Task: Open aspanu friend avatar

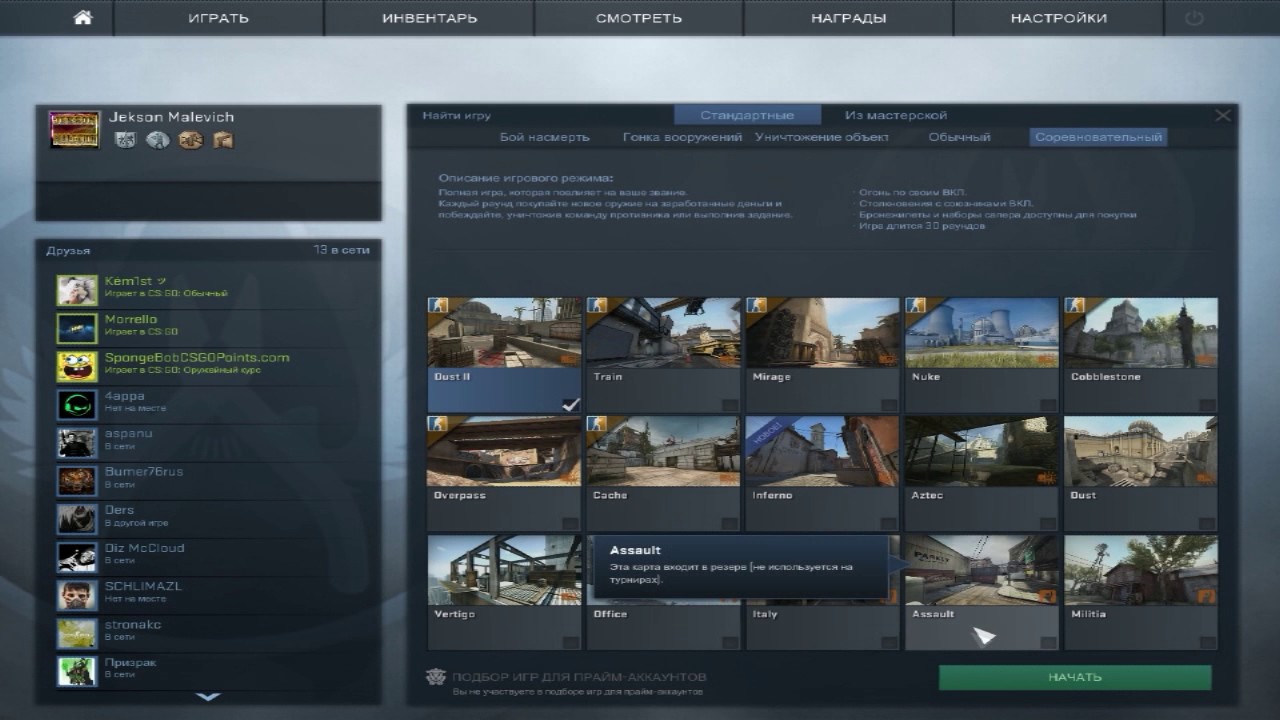Action: (x=77, y=442)
